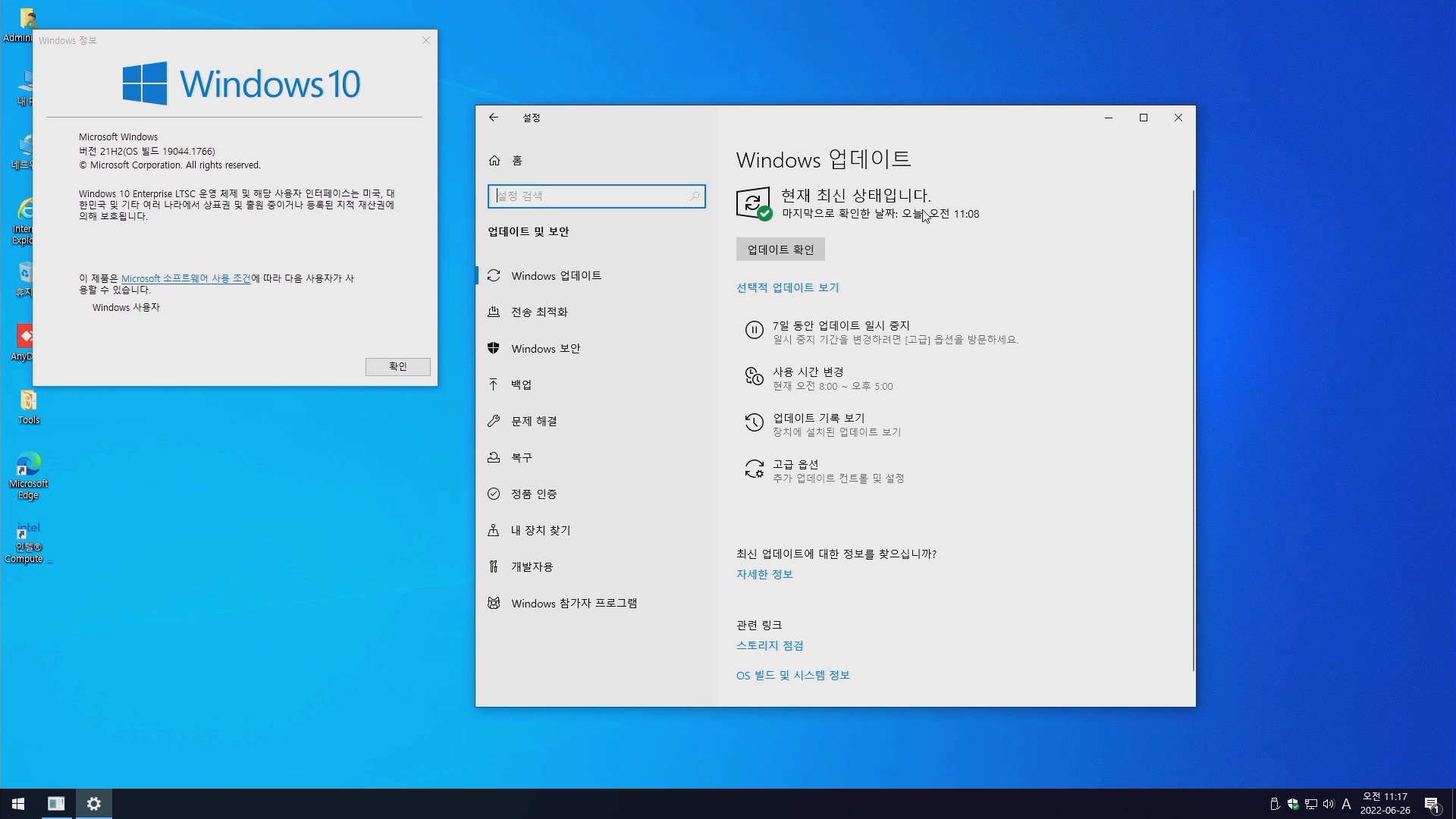
Task: Click the Find my device icon
Action: (494, 531)
